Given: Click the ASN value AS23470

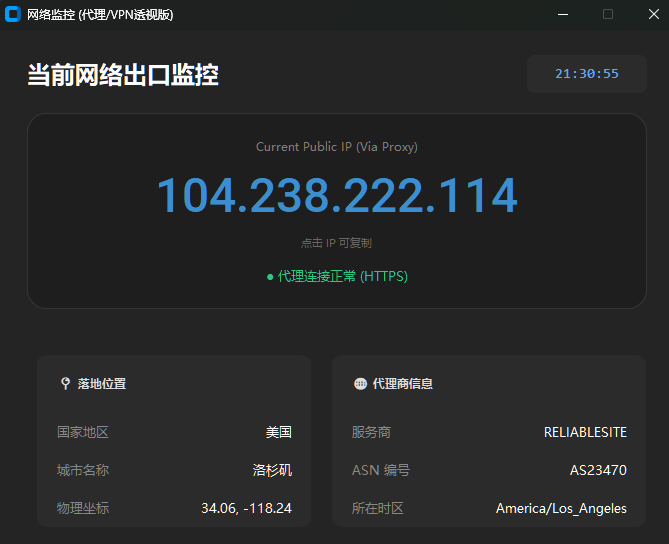Looking at the screenshot, I should click(x=598, y=470).
